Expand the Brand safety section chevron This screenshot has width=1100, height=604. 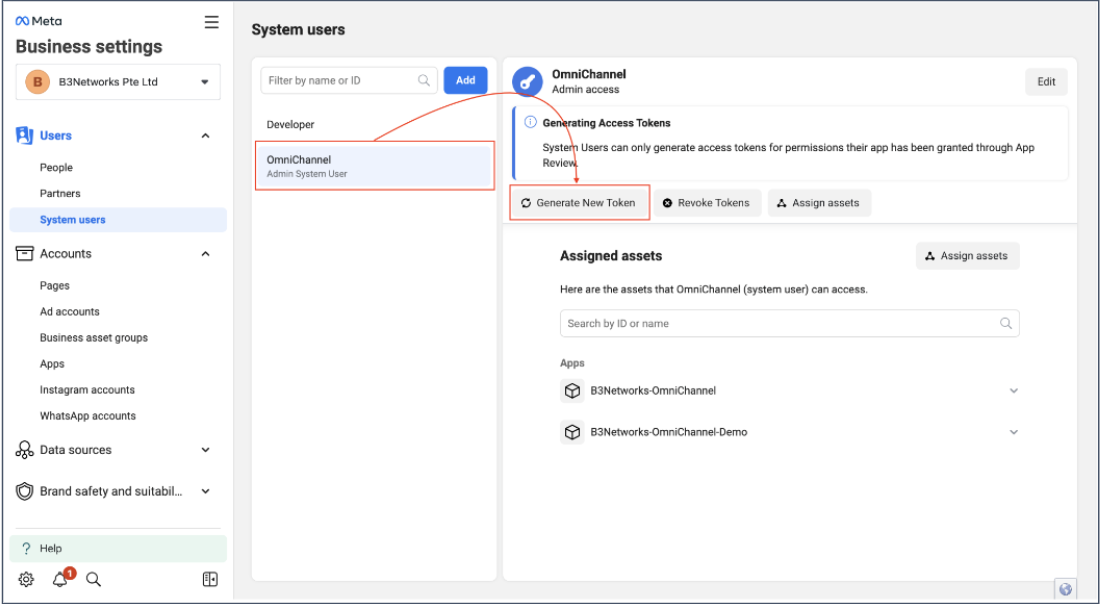[x=206, y=491]
